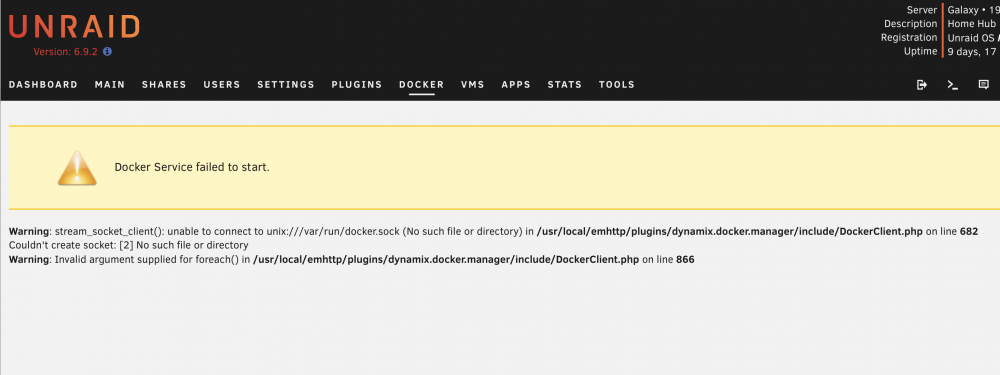
Task: Click the 'Galaxy' server name
Action: tap(963, 10)
